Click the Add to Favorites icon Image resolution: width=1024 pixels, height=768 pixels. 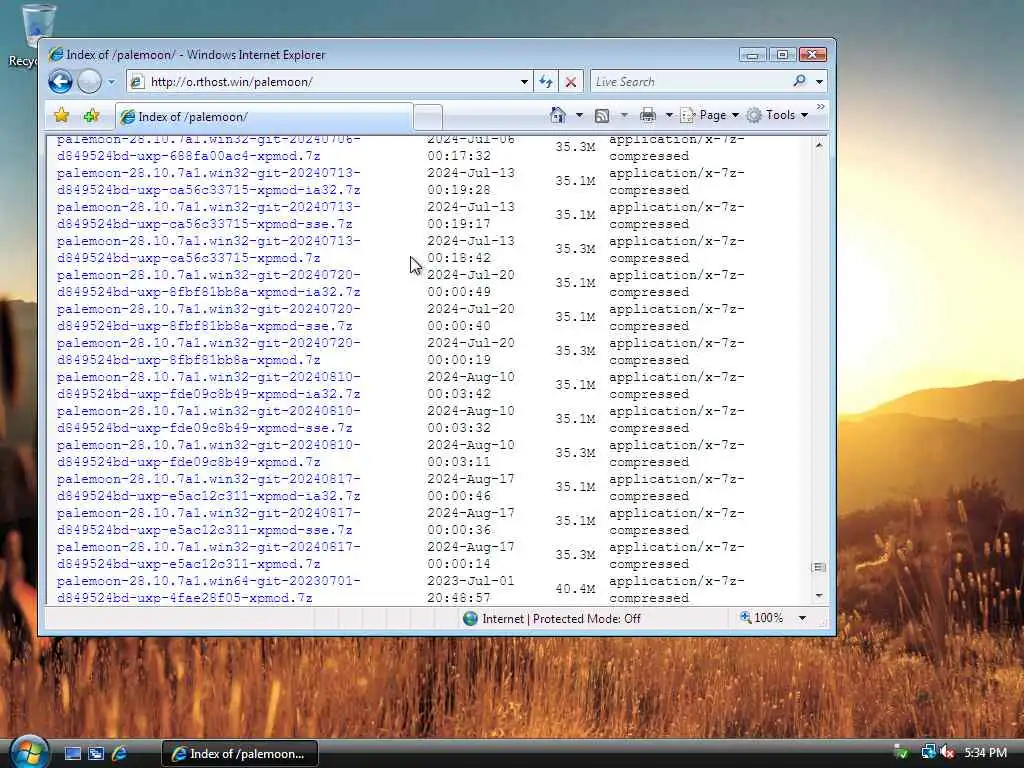(x=91, y=116)
